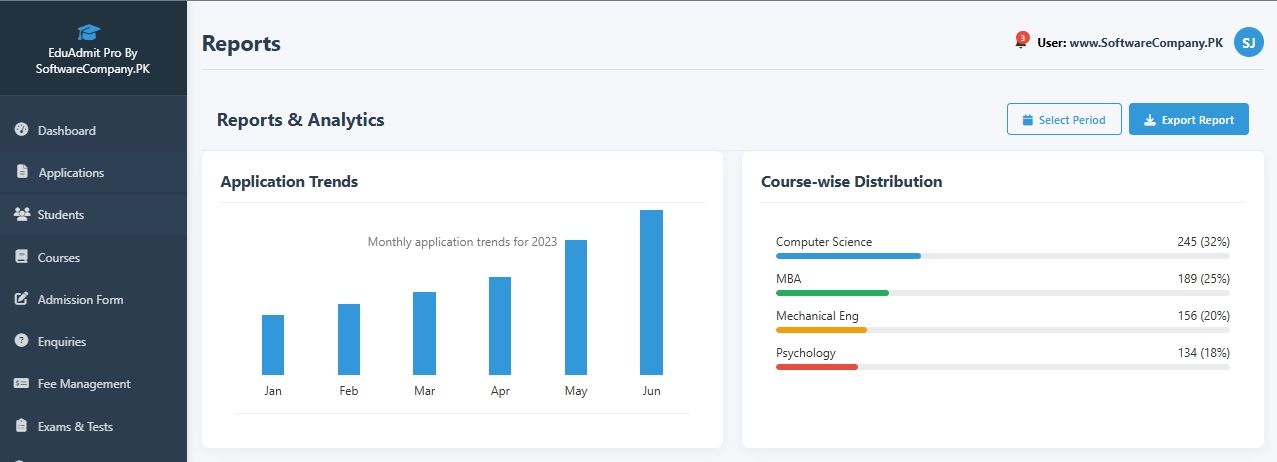The height and width of the screenshot is (462, 1277).
Task: Open Admission Form menu item
Action: tap(93, 299)
